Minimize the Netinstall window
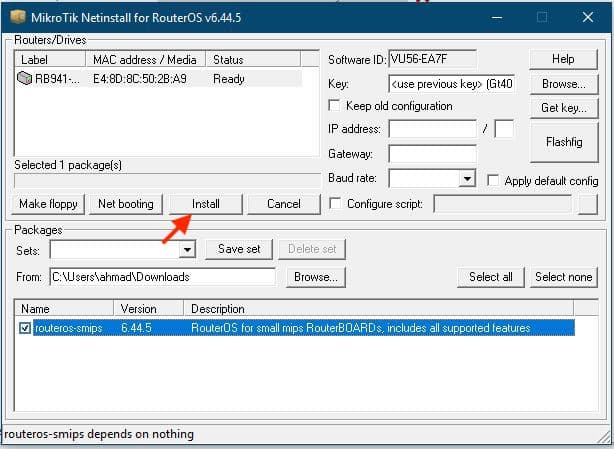The image size is (614, 449). tap(497, 17)
